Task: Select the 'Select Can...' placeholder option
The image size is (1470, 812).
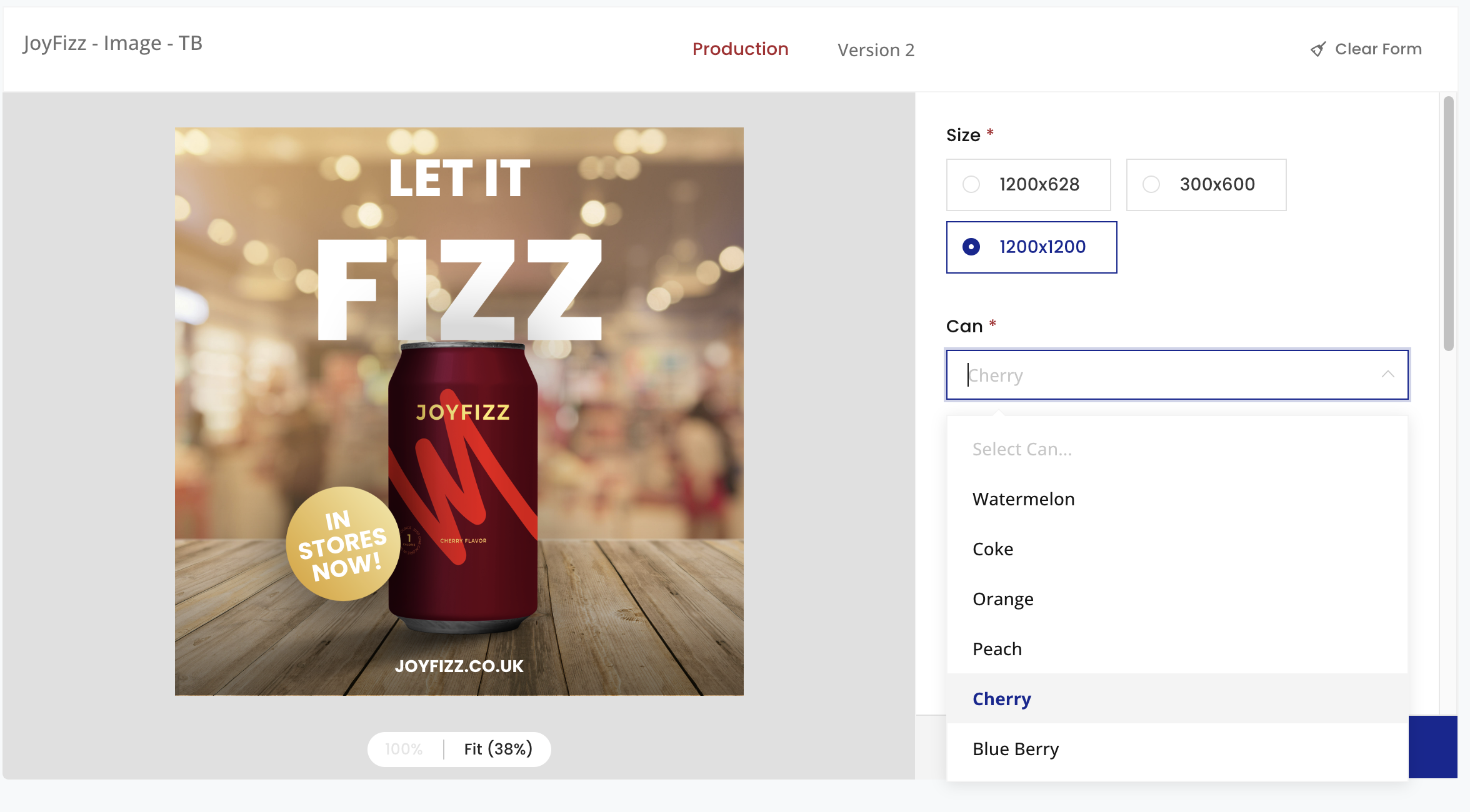Action: tap(1022, 449)
